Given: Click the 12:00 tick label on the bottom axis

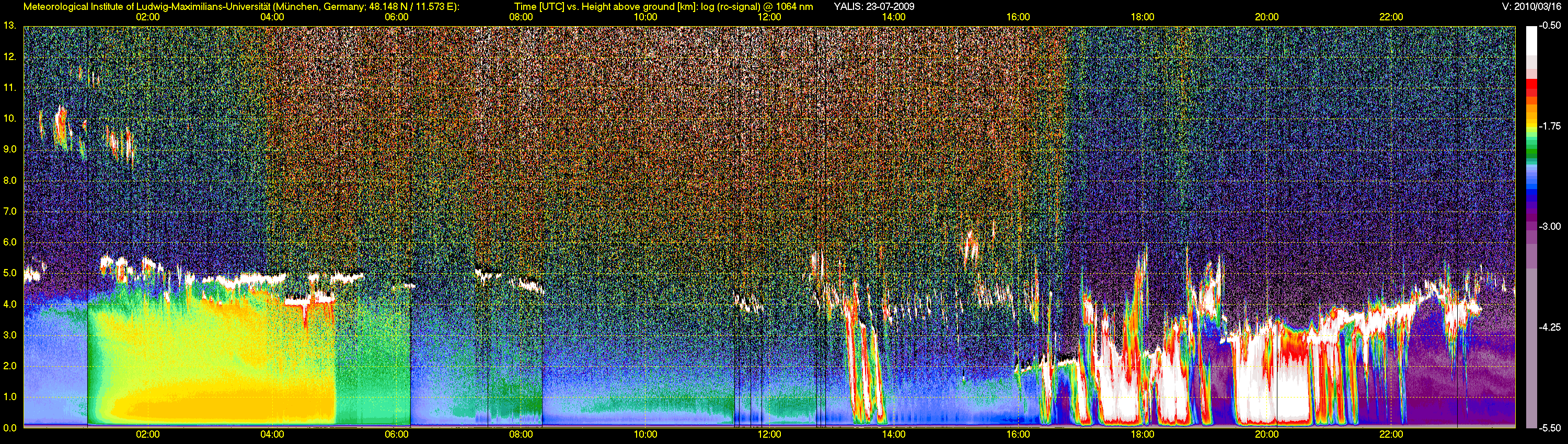Looking at the screenshot, I should (769, 434).
